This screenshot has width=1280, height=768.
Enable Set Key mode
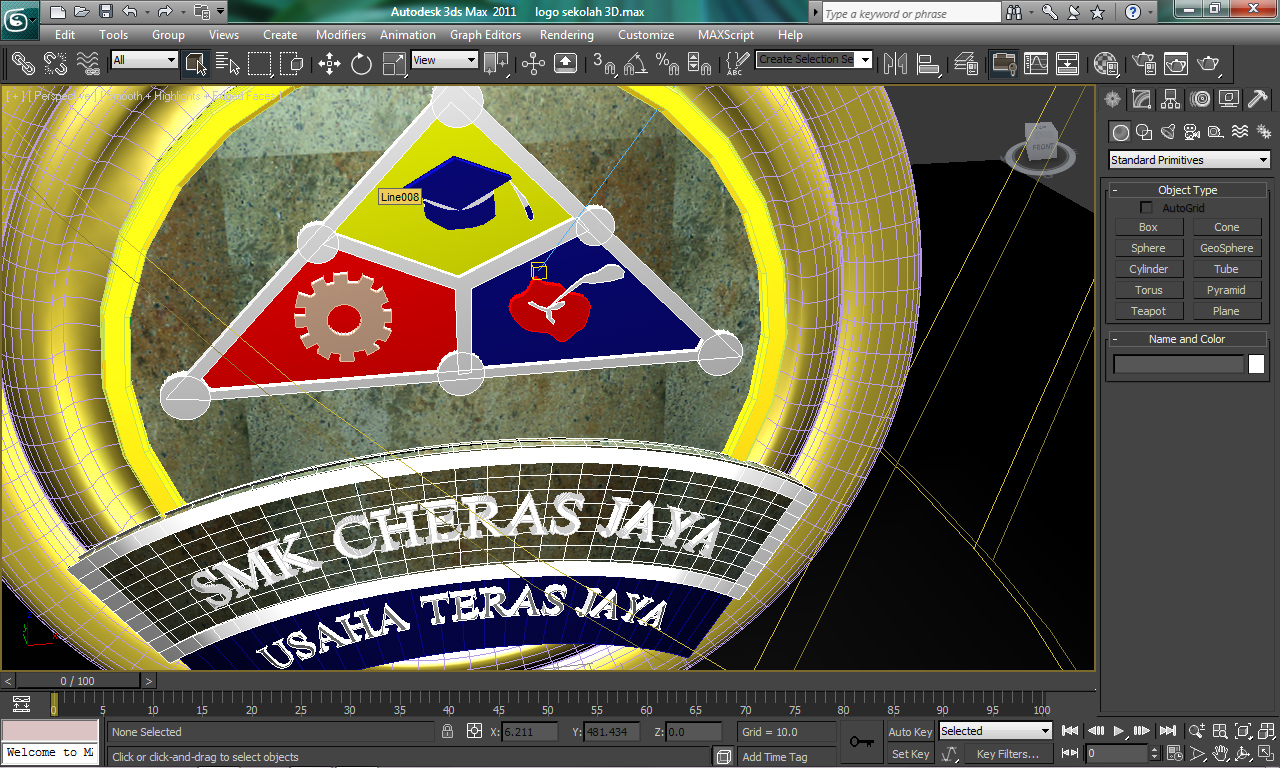coord(909,753)
